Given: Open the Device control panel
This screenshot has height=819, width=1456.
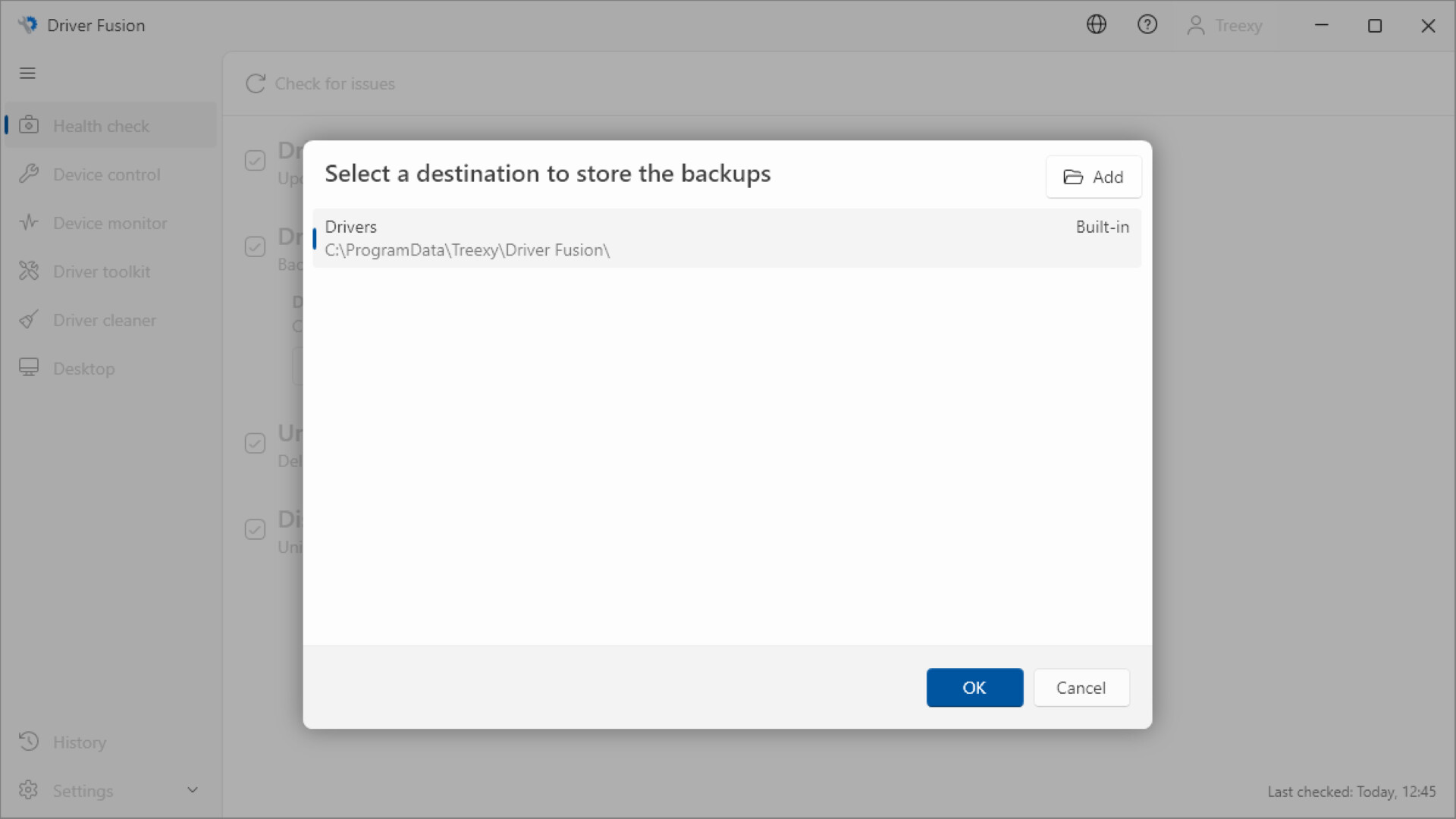Looking at the screenshot, I should click(x=107, y=174).
